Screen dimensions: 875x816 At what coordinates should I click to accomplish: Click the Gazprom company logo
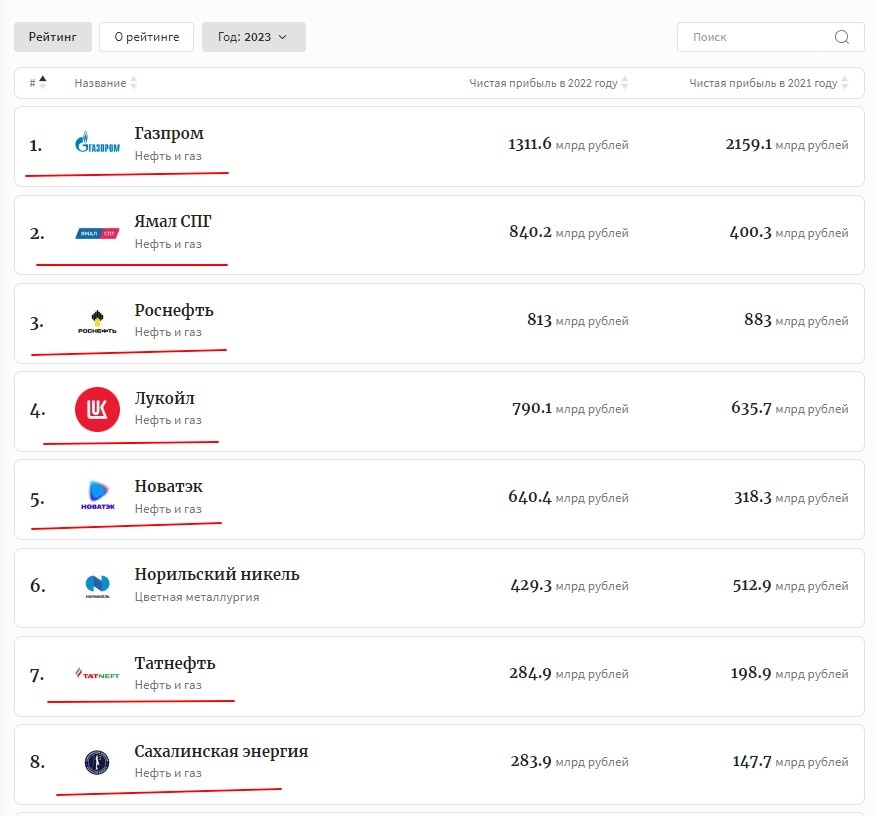[x=97, y=143]
